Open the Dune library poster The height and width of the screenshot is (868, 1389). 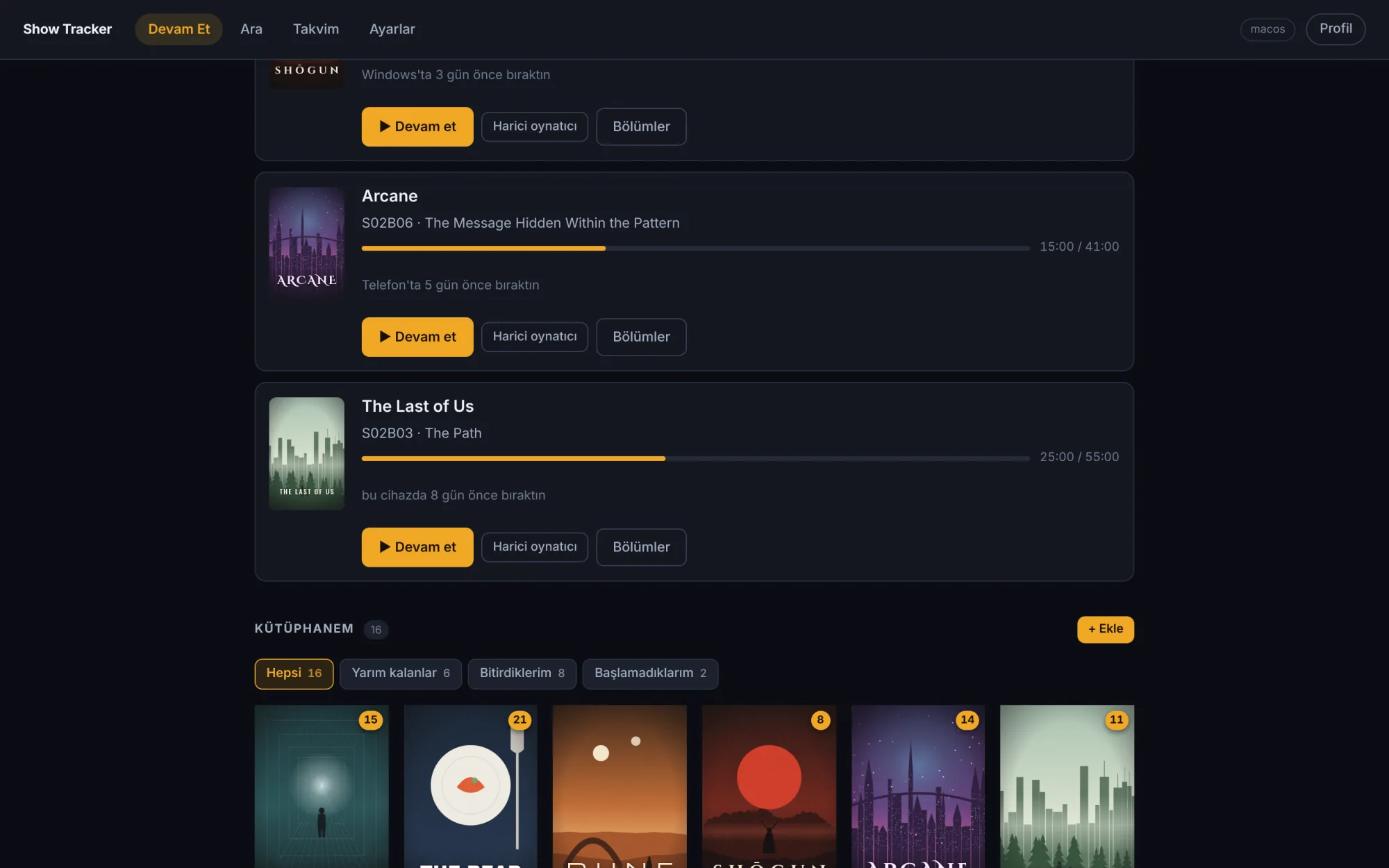click(x=619, y=786)
